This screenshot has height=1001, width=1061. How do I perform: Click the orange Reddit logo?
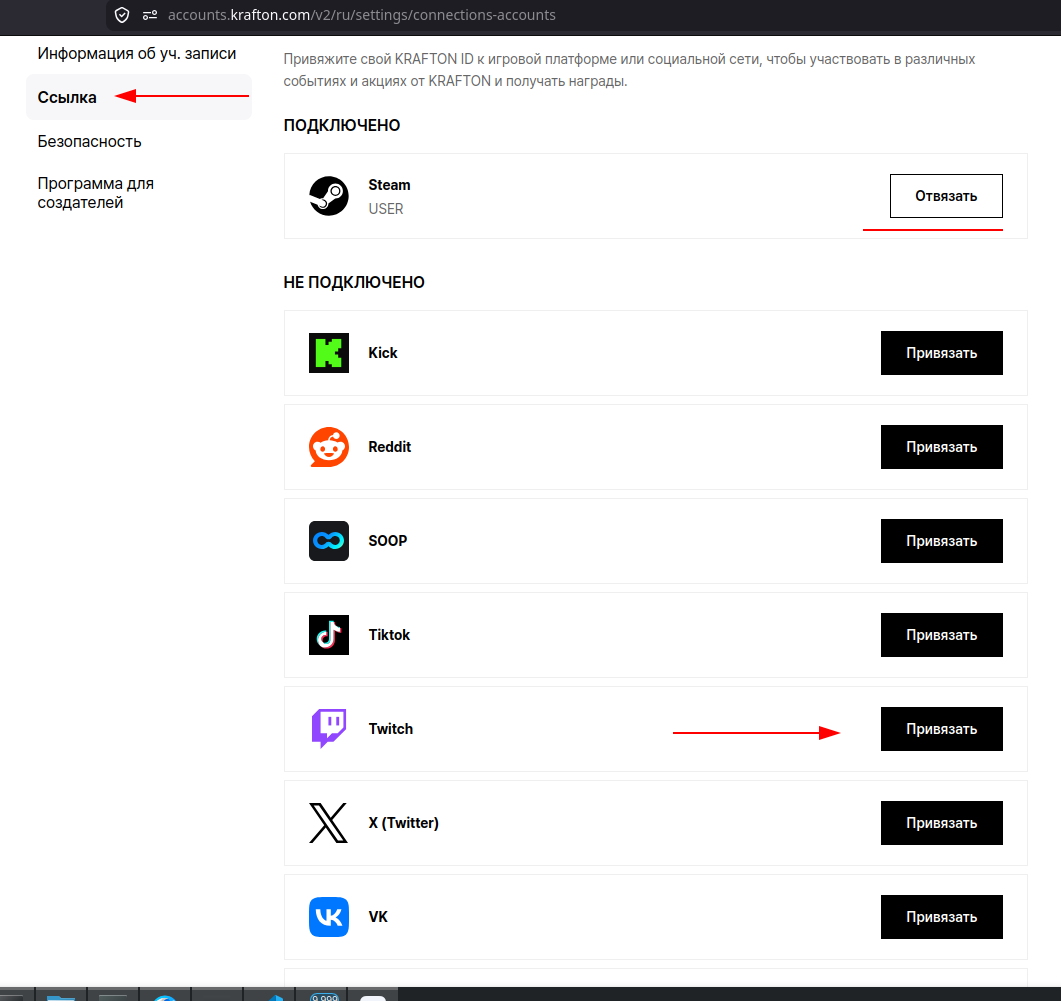click(x=329, y=447)
